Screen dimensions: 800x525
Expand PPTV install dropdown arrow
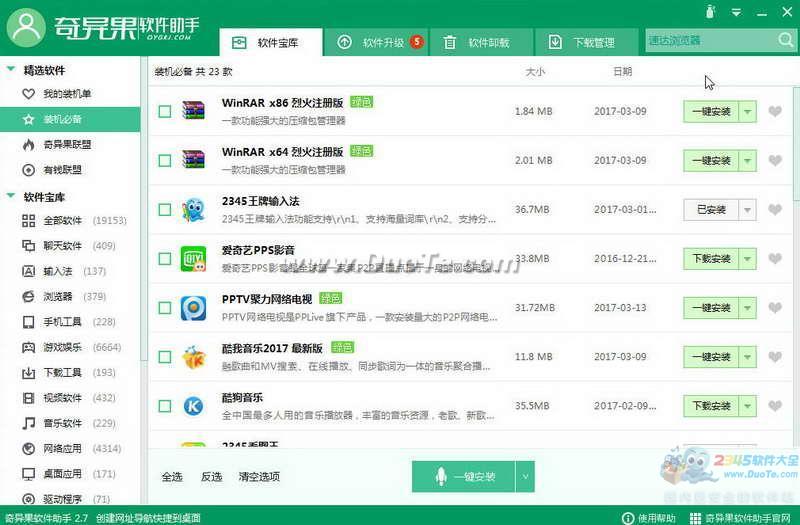coord(747,308)
